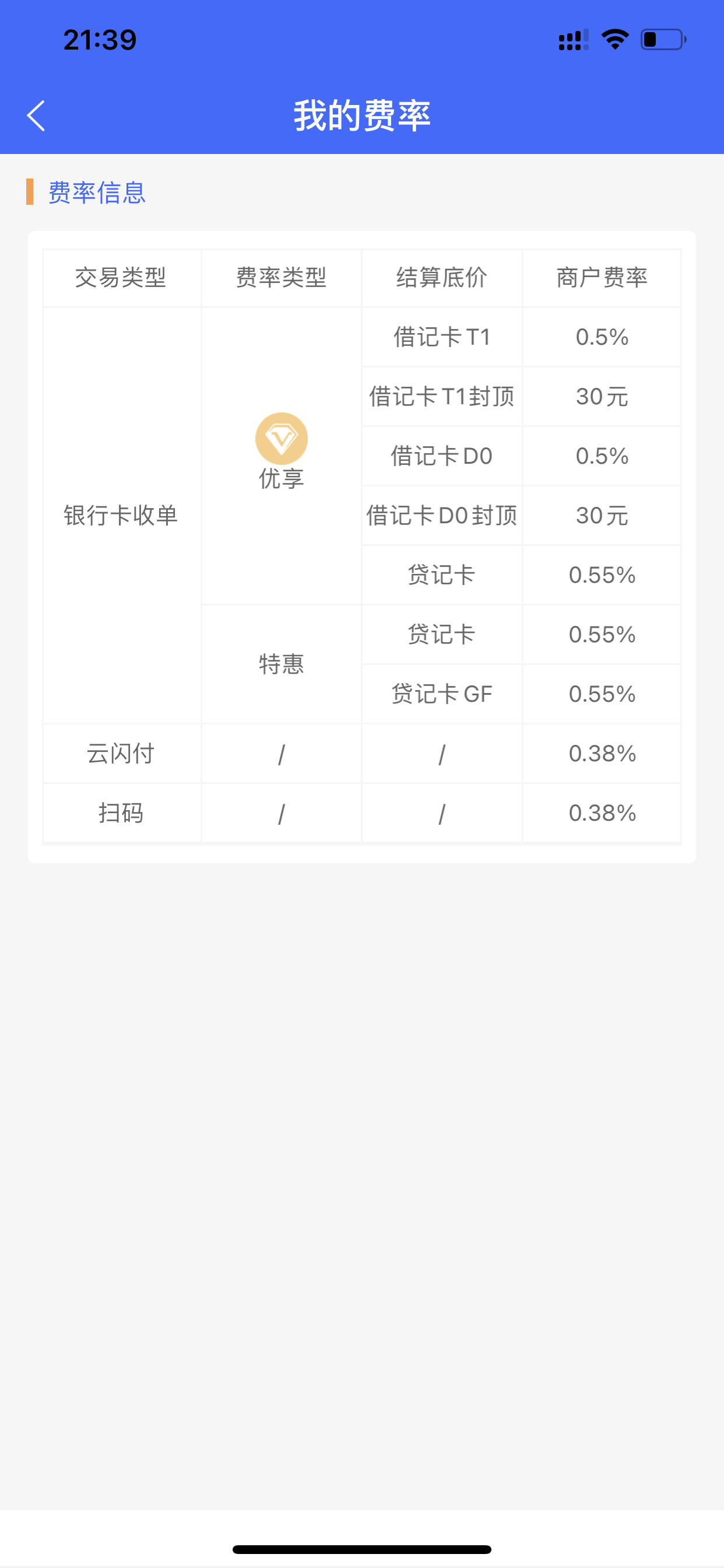Select the 费率信息 section heading

[97, 192]
